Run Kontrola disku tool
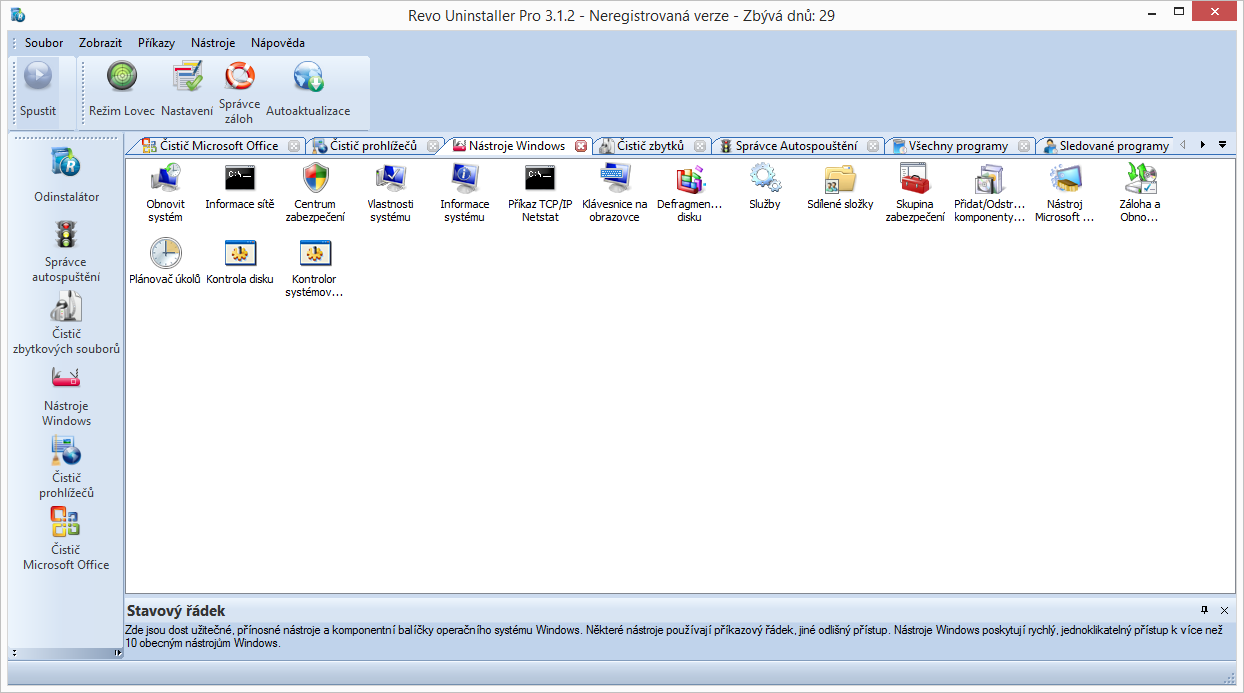Image resolution: width=1244 pixels, height=693 pixels. [x=240, y=261]
